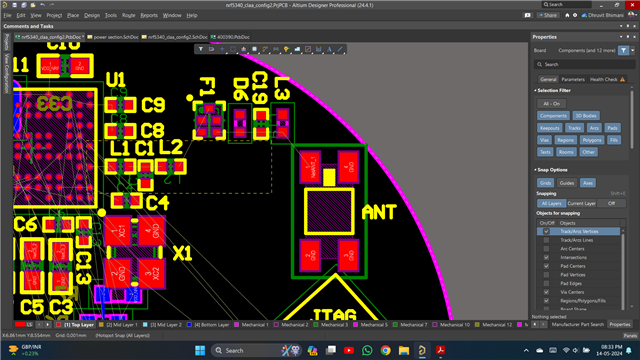
Task: Choose the Place Line tool in active bar
Action: point(340,49)
